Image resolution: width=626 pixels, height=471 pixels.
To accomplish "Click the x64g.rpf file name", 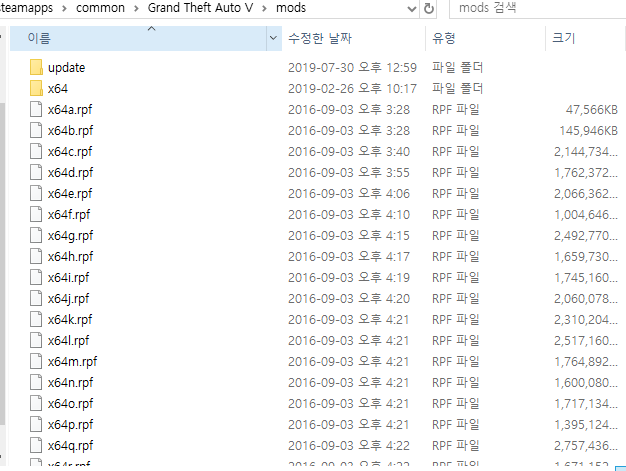I will click(x=70, y=236).
